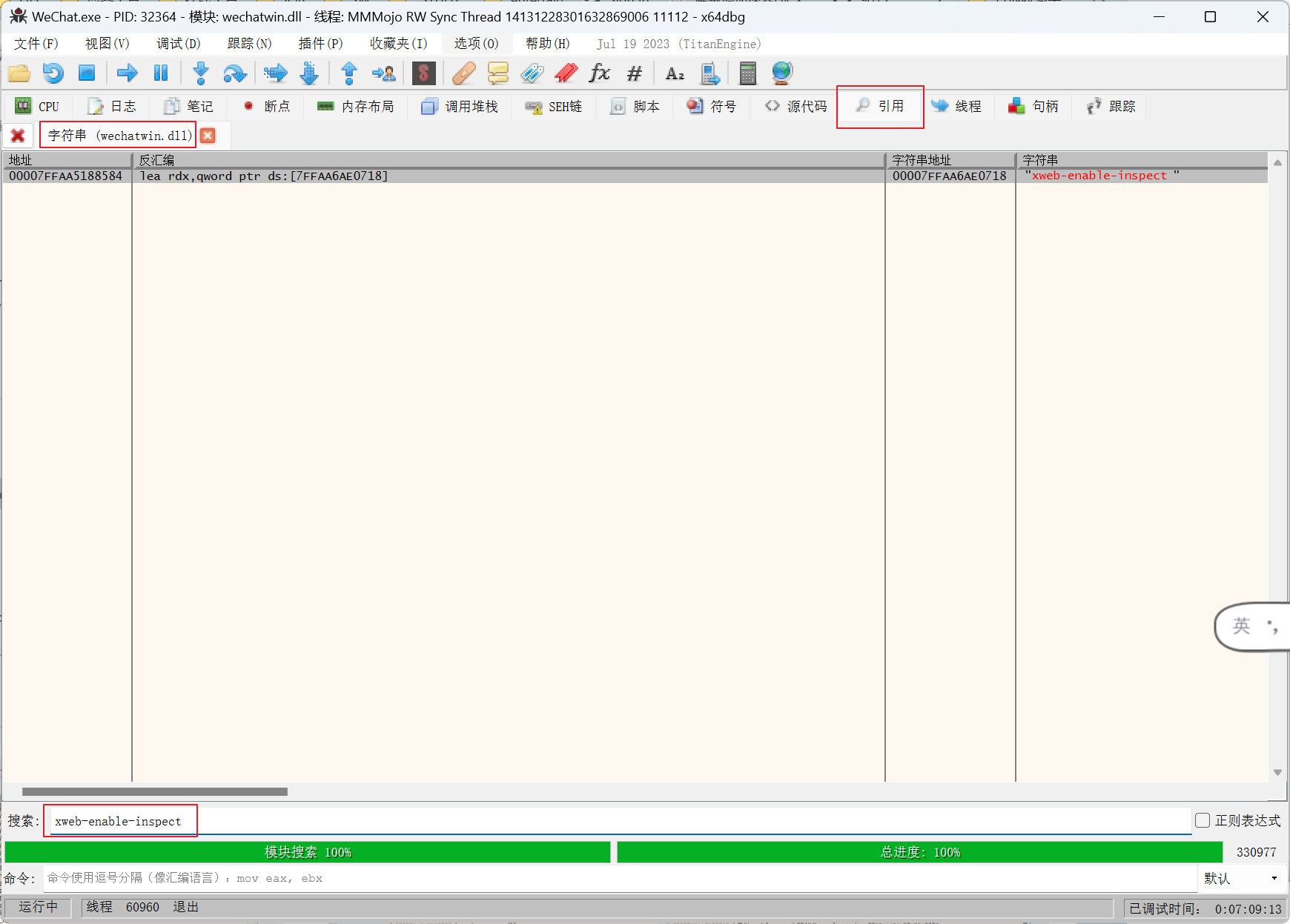Switch to the 日志 tab
The image size is (1290, 924).
[x=112, y=107]
